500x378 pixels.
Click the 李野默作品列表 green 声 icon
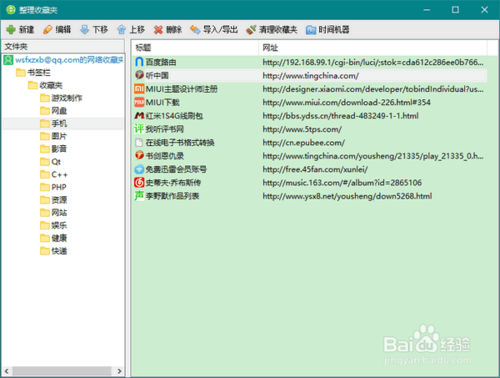(x=139, y=196)
